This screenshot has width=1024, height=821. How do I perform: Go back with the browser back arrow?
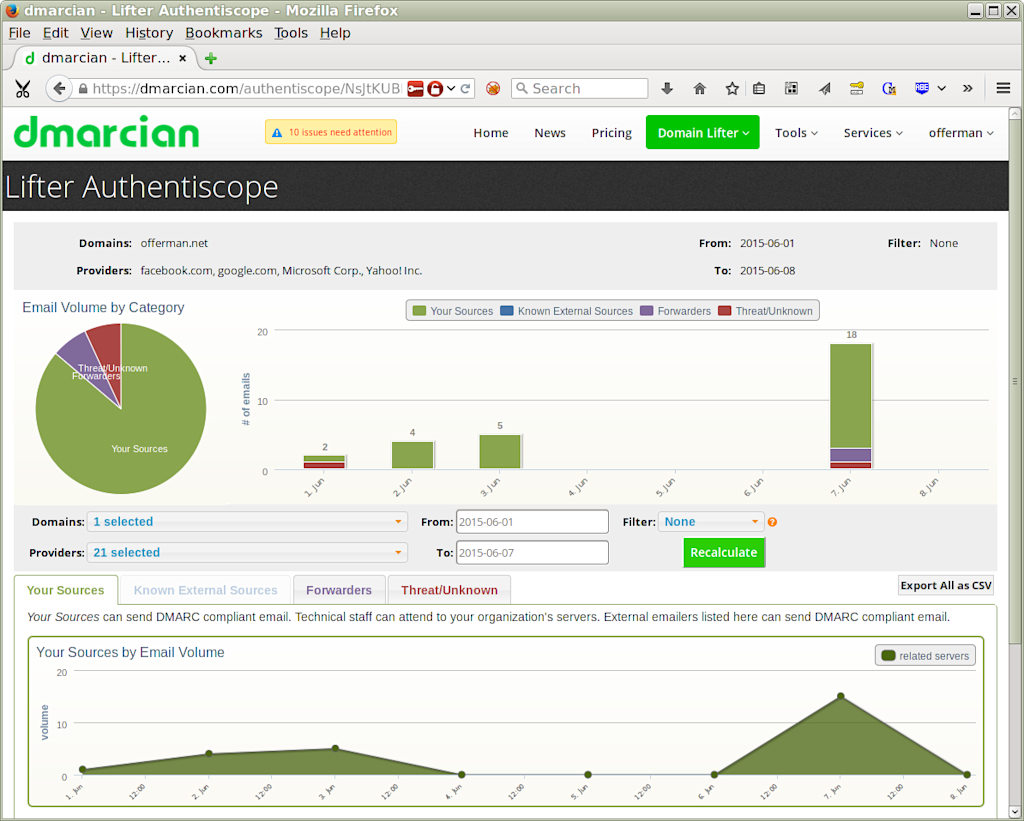click(59, 88)
